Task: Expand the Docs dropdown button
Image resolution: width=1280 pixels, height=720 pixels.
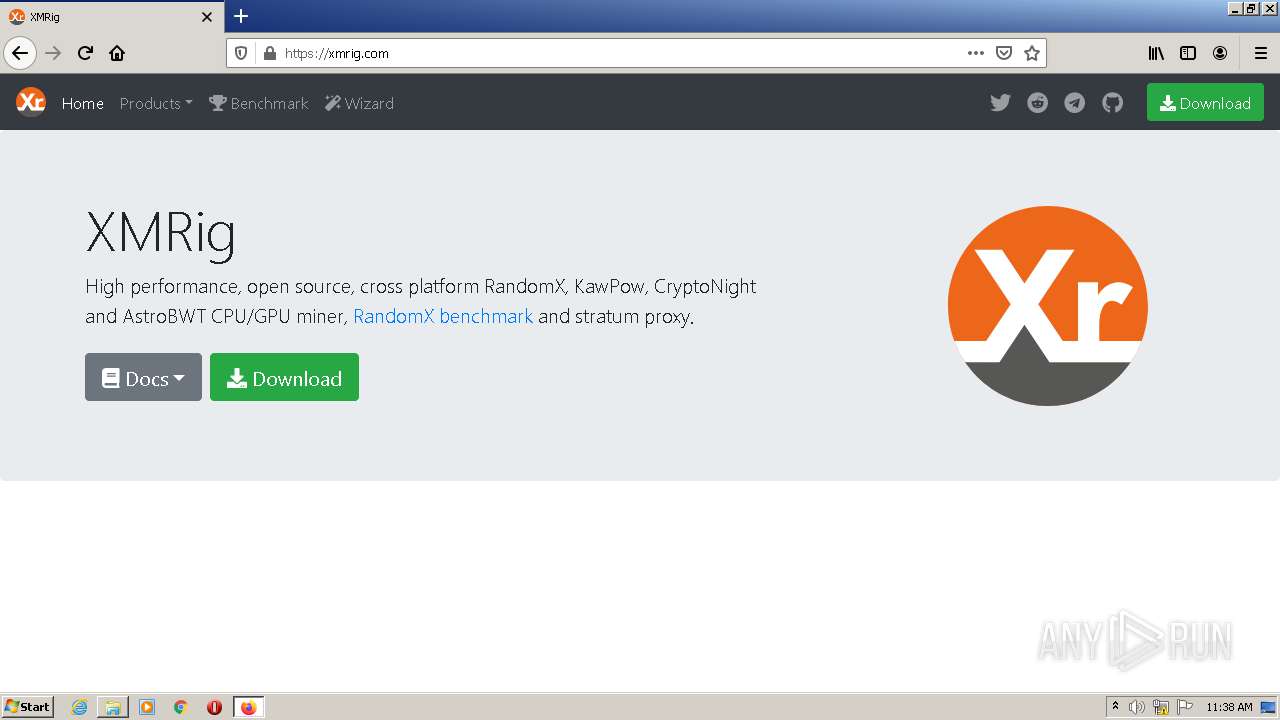Action: 143,377
